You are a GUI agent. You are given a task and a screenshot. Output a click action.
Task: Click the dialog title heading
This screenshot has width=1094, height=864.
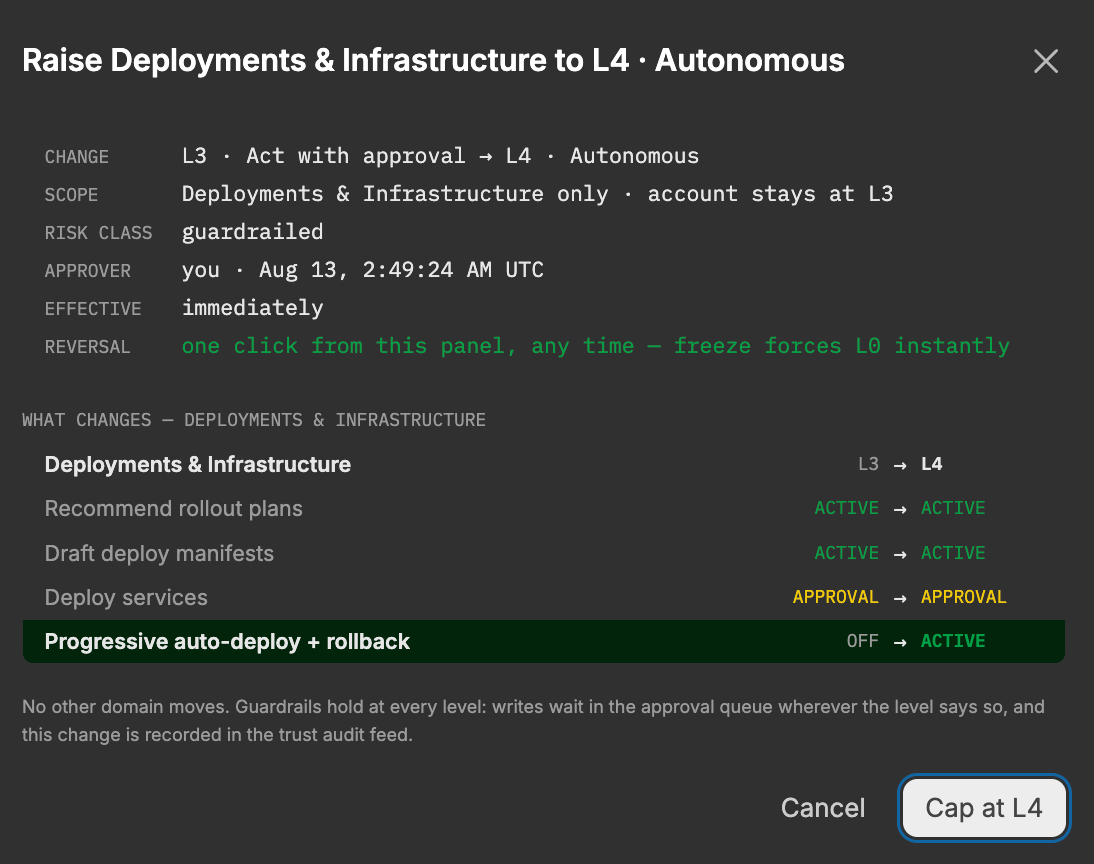point(433,61)
